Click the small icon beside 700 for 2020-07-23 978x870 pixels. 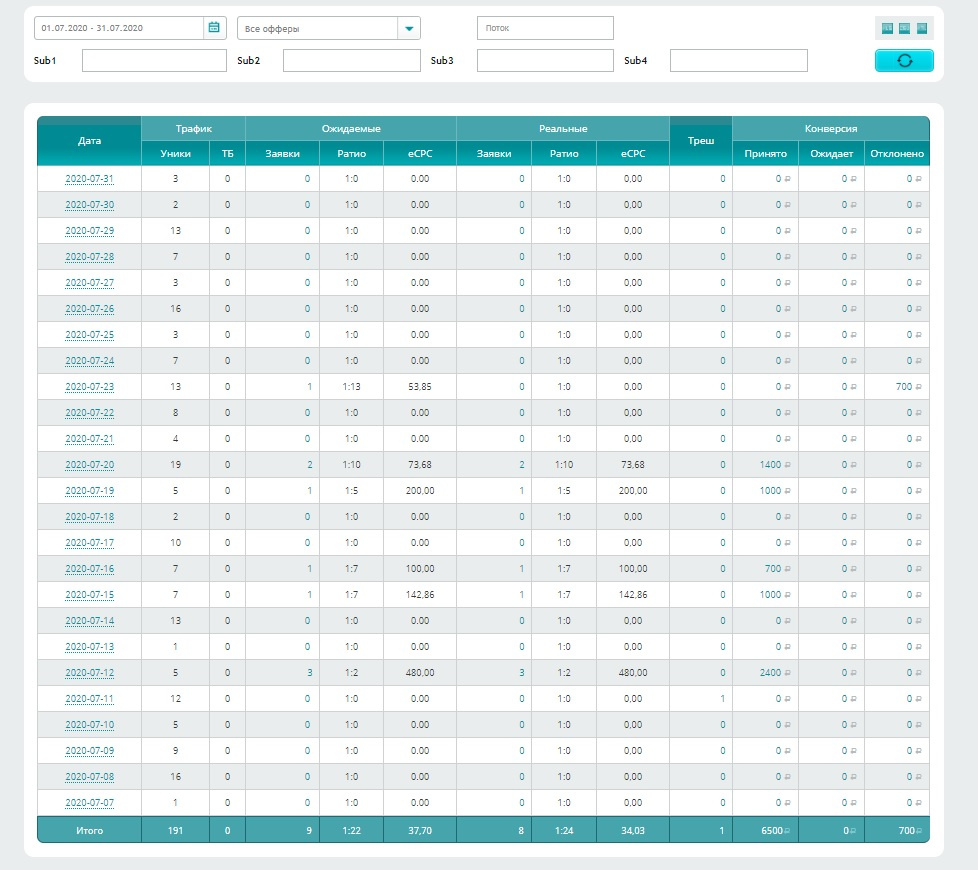pos(919,387)
